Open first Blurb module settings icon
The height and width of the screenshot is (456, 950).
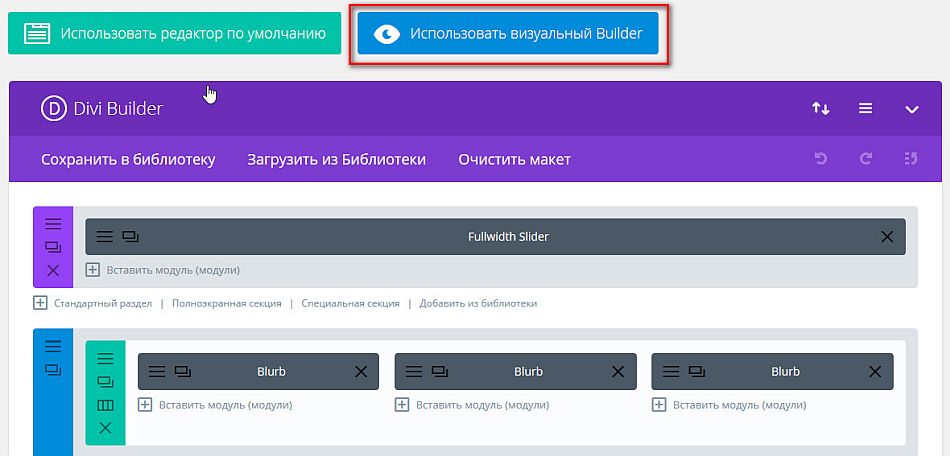157,372
